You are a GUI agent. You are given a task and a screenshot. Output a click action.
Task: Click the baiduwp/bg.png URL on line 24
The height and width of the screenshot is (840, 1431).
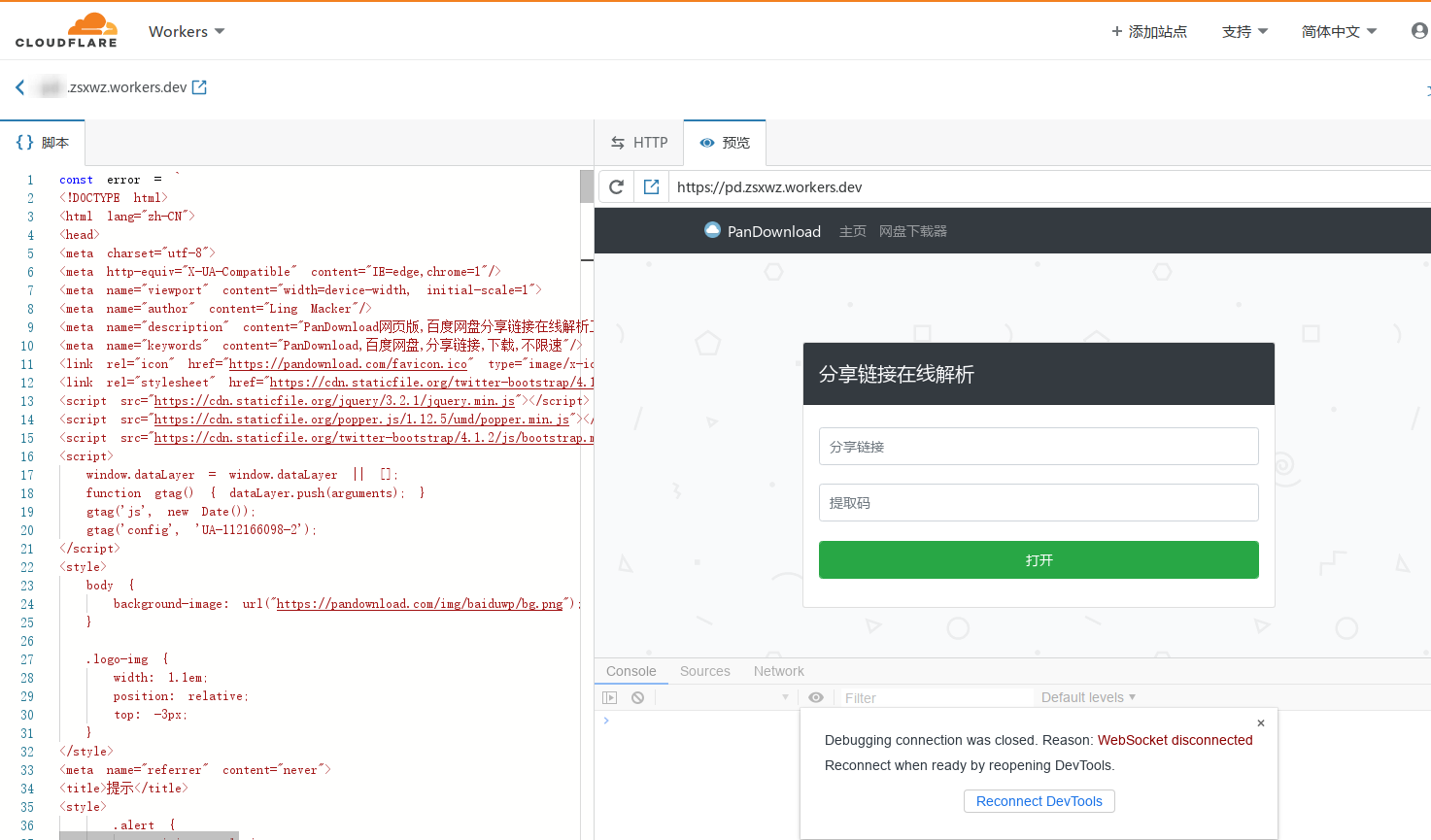(420, 604)
